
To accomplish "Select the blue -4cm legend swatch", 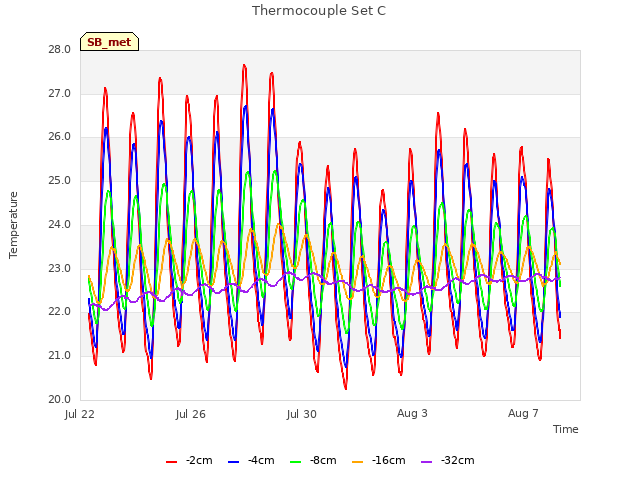I will click(x=233, y=462).
